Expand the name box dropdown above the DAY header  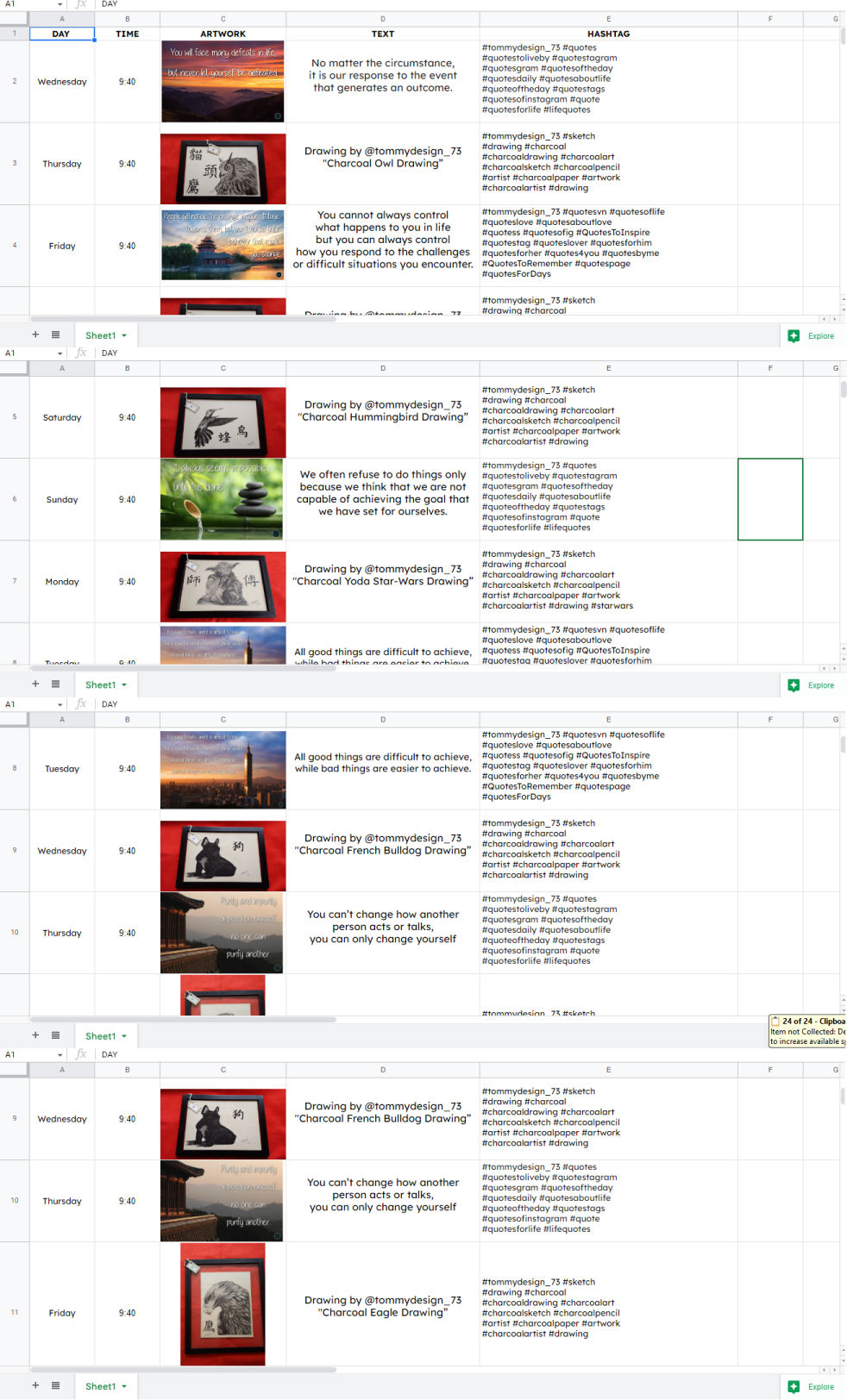pos(60,4)
